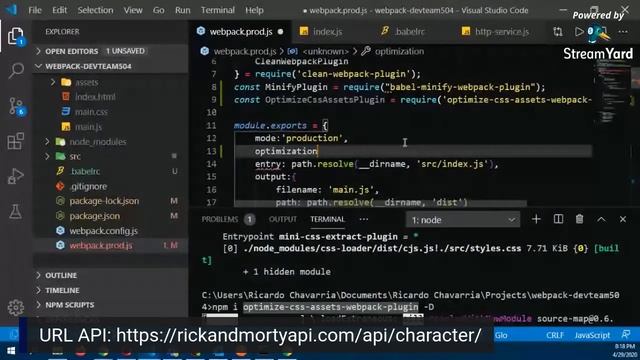
Task: Click the Run Code play icon
Action: point(579,31)
